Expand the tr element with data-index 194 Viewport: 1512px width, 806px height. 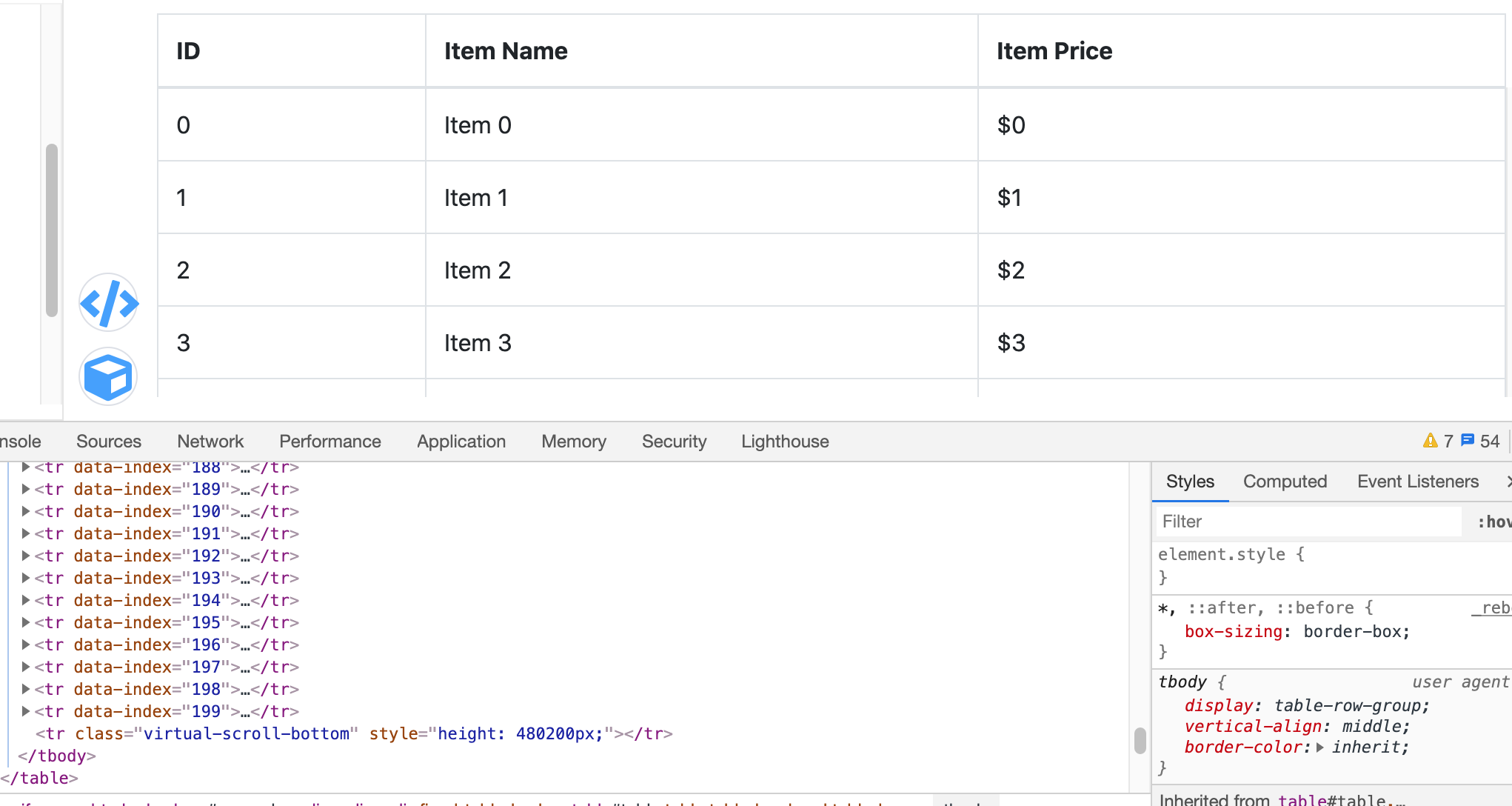point(24,600)
